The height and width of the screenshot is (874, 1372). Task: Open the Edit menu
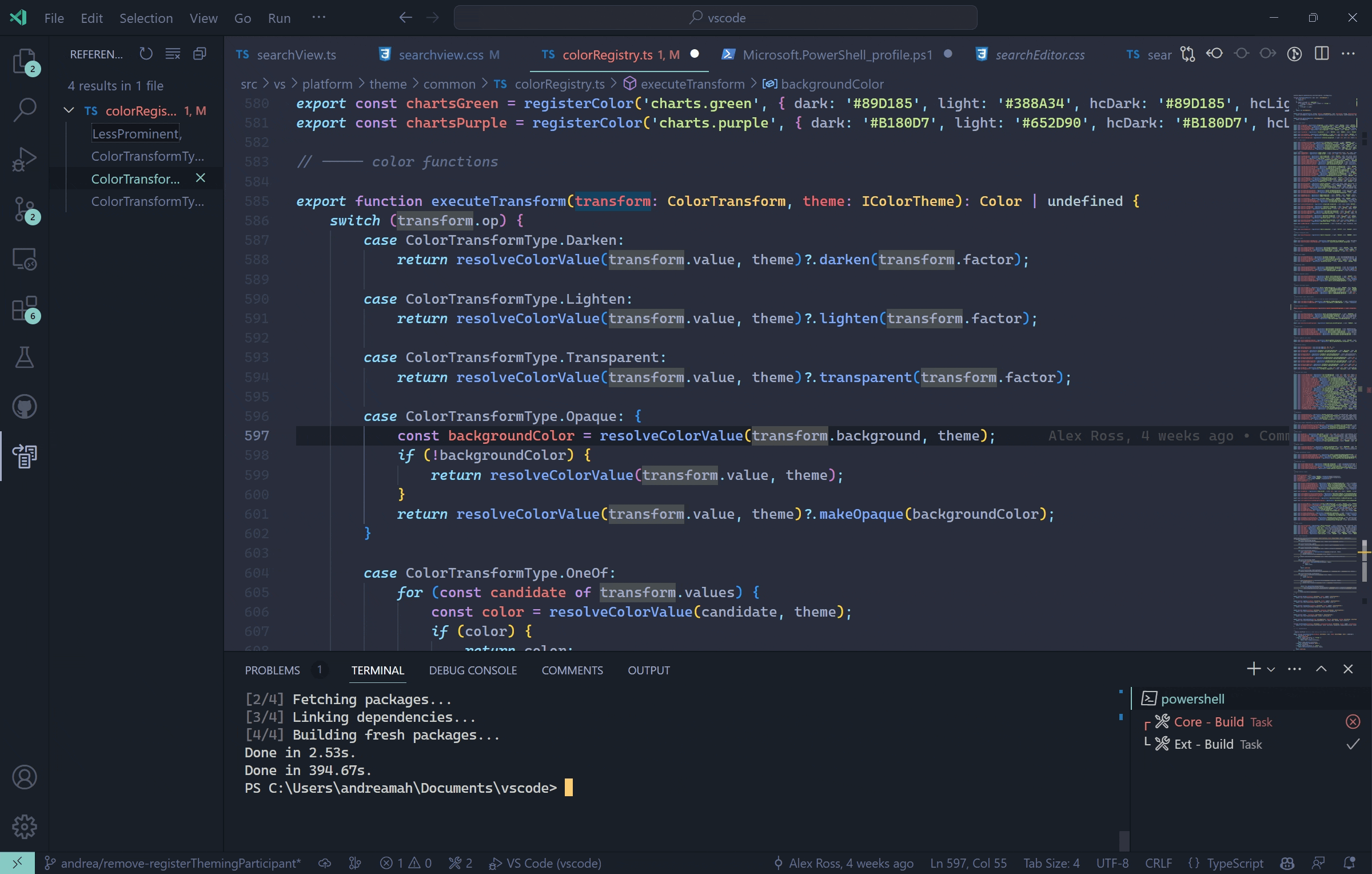pyautogui.click(x=91, y=18)
